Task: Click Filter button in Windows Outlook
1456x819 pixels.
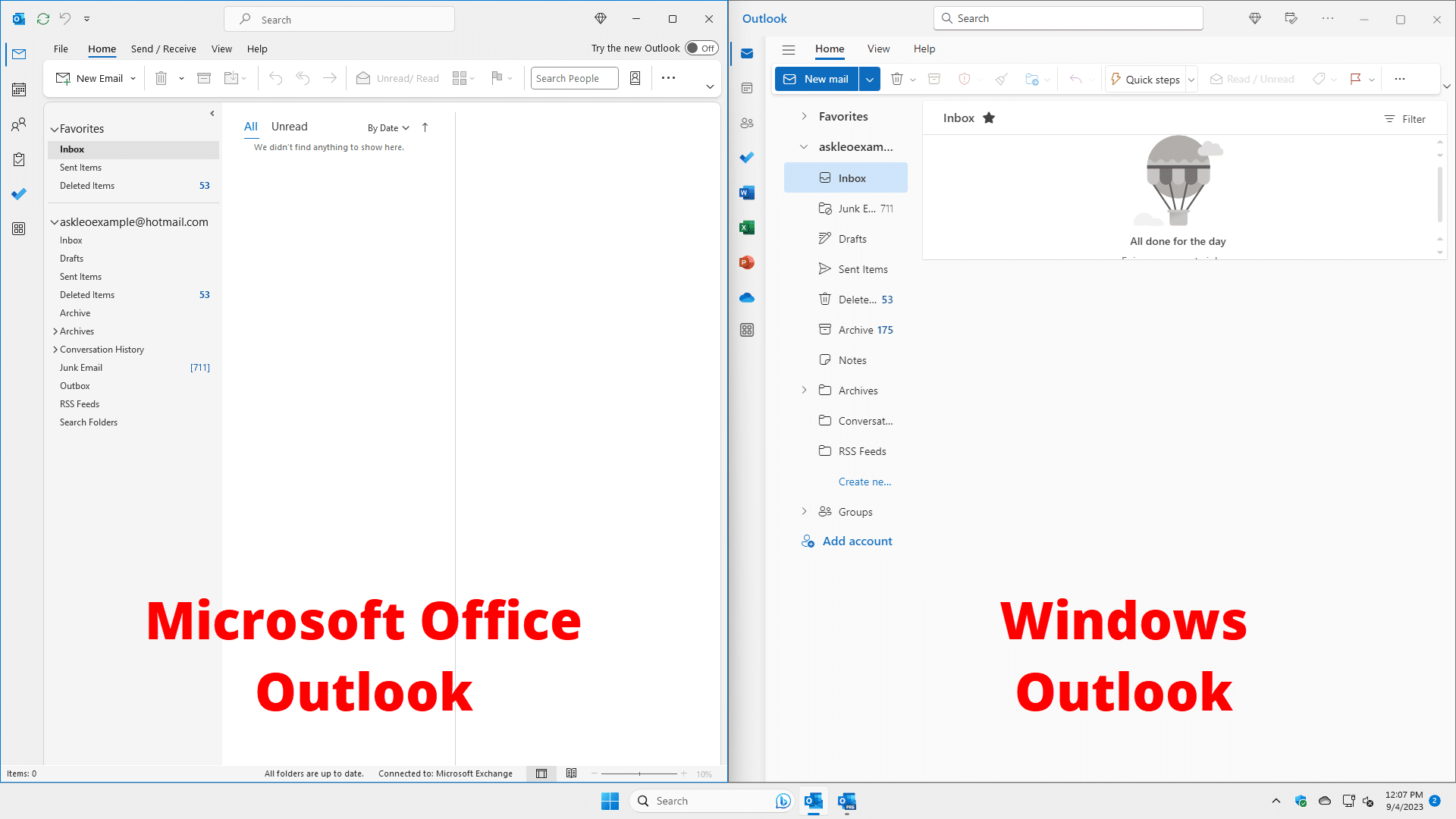Action: click(1404, 119)
